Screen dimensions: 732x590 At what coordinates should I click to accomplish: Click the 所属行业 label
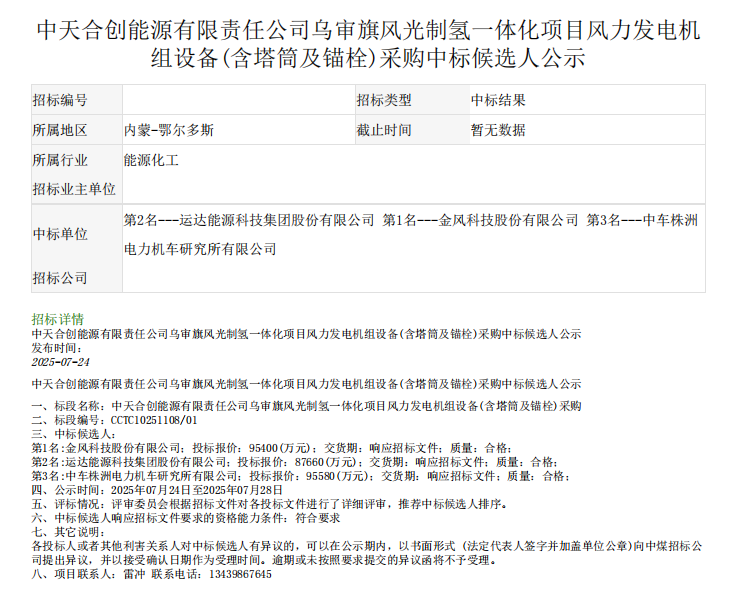pyautogui.click(x=60, y=160)
